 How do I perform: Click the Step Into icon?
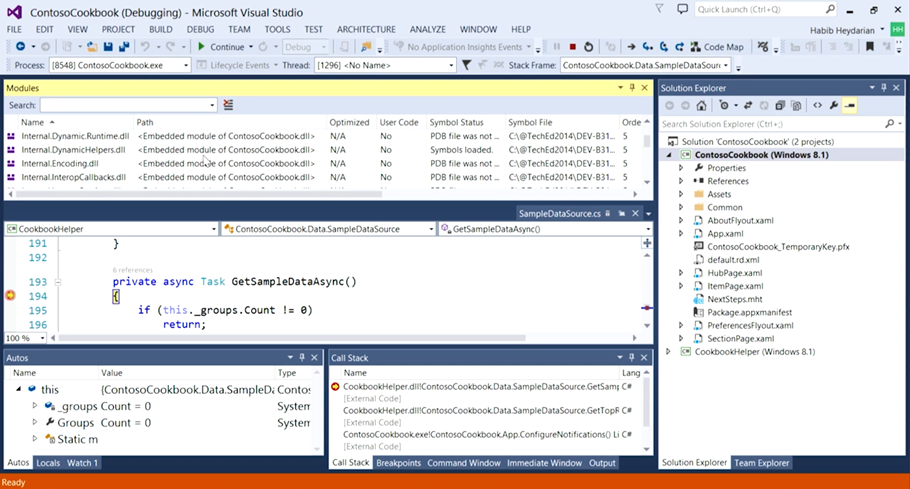tap(648, 47)
